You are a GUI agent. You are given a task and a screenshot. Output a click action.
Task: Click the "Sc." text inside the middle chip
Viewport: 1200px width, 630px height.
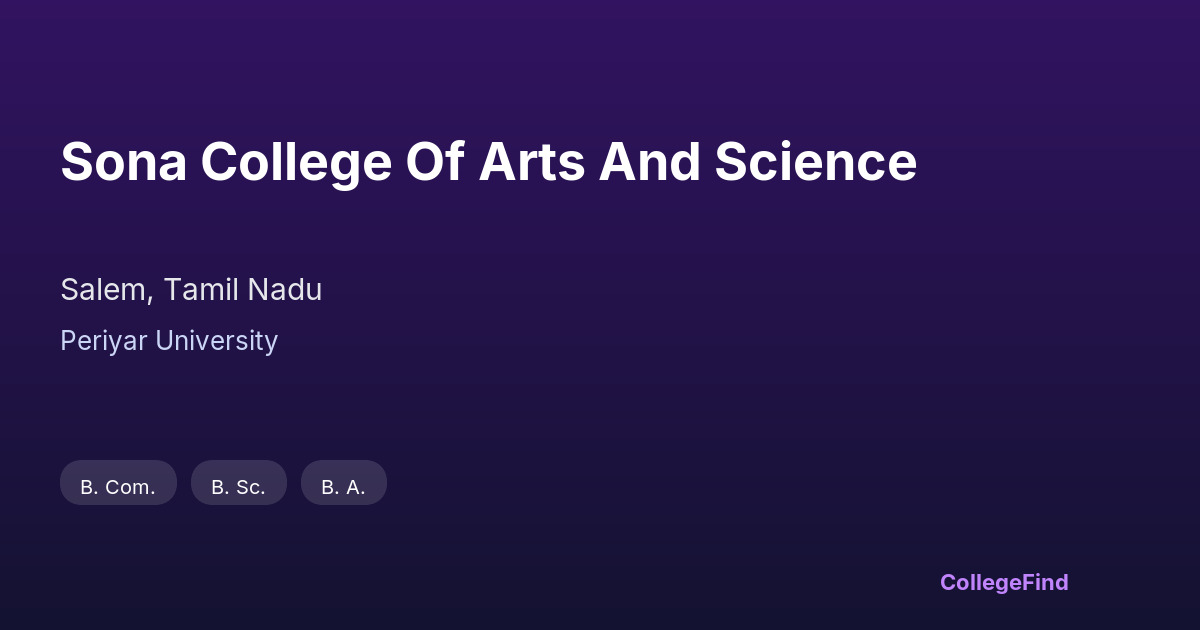(x=251, y=488)
